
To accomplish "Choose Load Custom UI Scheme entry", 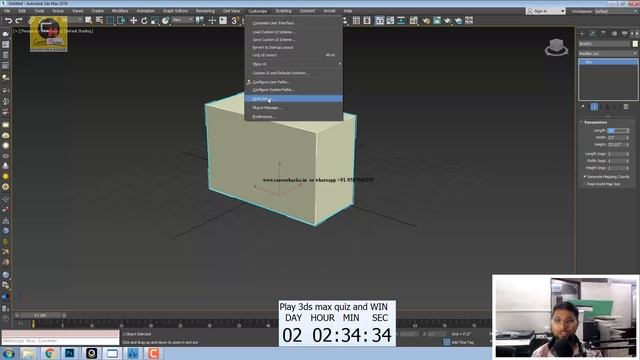I will pos(293,32).
